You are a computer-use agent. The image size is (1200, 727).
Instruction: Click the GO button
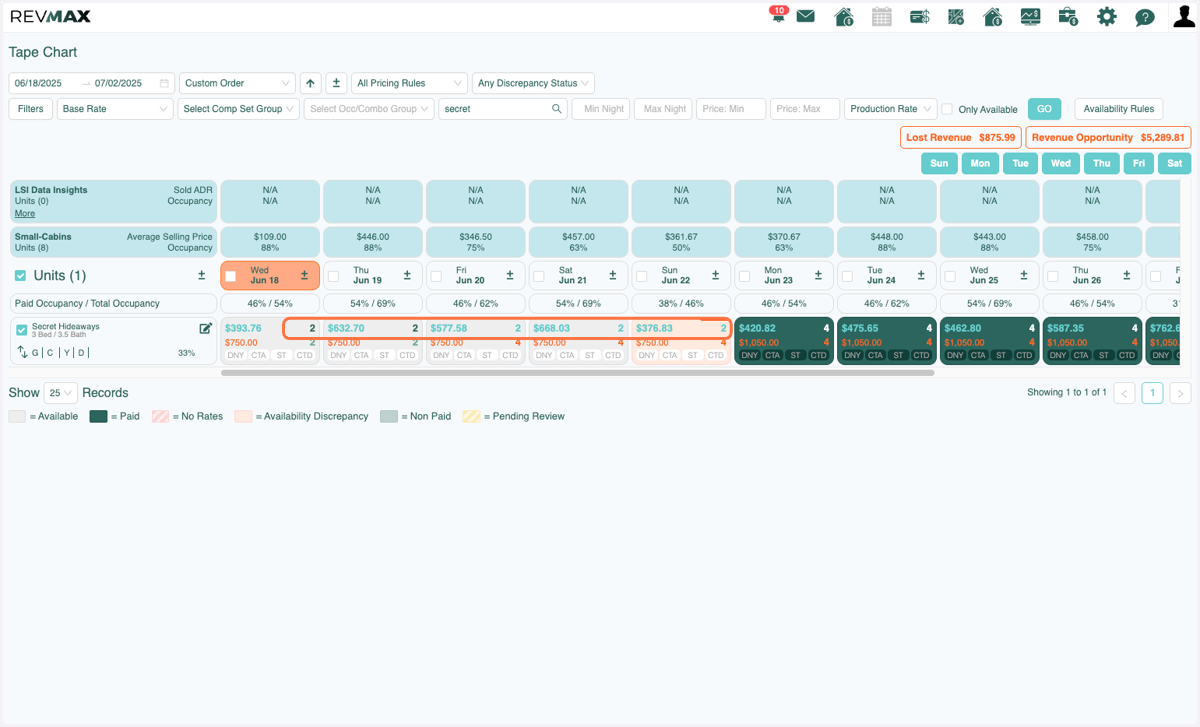(1044, 109)
